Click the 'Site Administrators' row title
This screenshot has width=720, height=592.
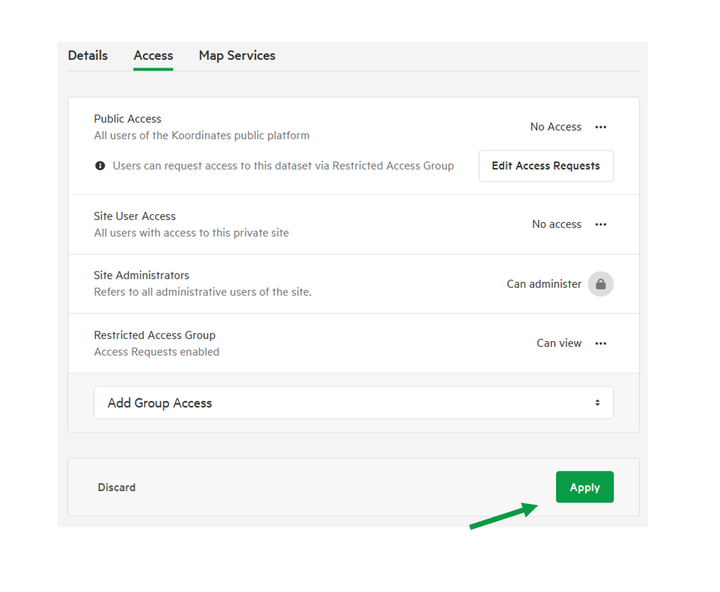(141, 276)
